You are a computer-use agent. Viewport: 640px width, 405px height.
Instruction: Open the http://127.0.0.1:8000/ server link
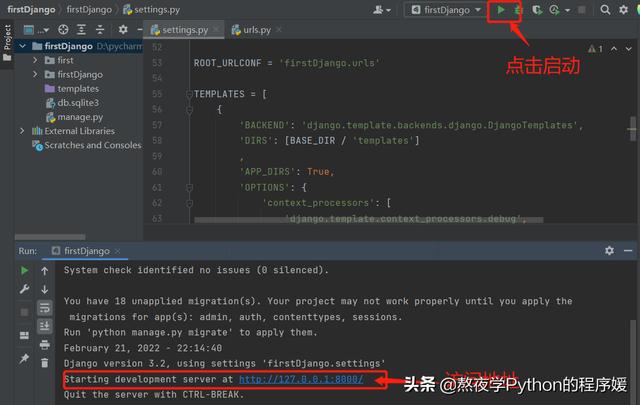pyautogui.click(x=301, y=379)
